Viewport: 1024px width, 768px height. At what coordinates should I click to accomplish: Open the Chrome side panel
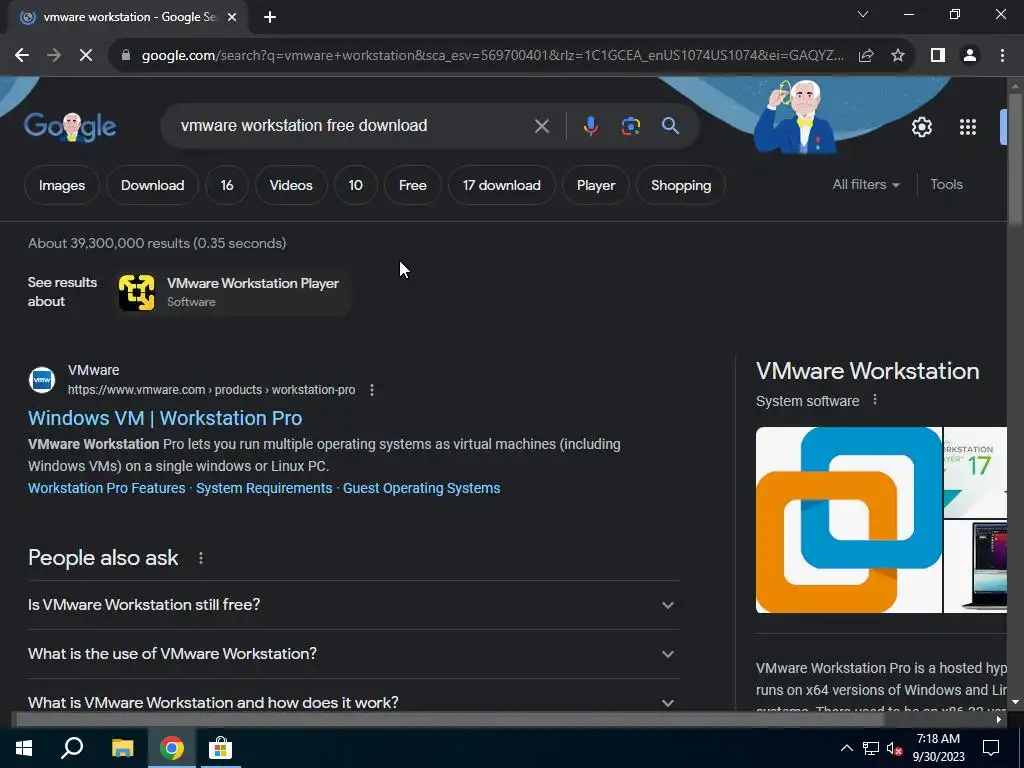click(938, 56)
